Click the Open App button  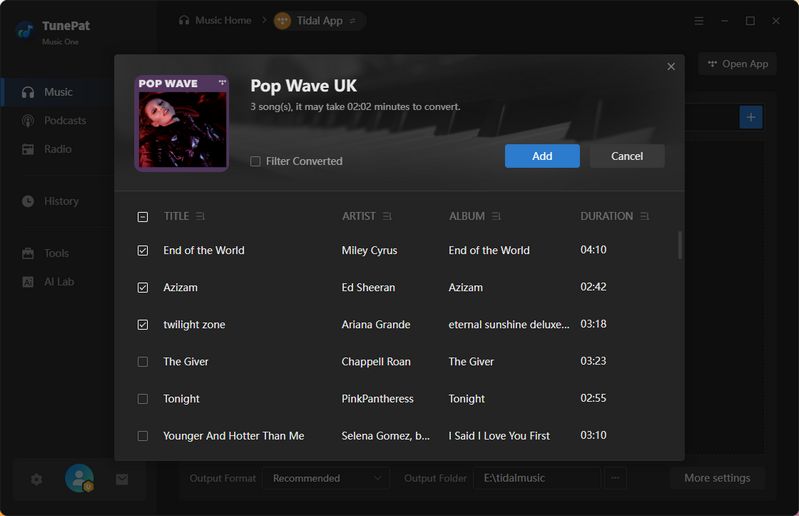[737, 64]
